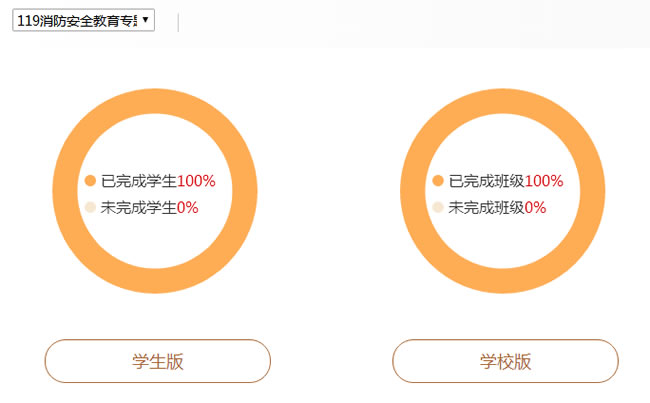This screenshot has width=650, height=403.
Task: Select the 未完成学生 legend label
Action: tap(139, 207)
